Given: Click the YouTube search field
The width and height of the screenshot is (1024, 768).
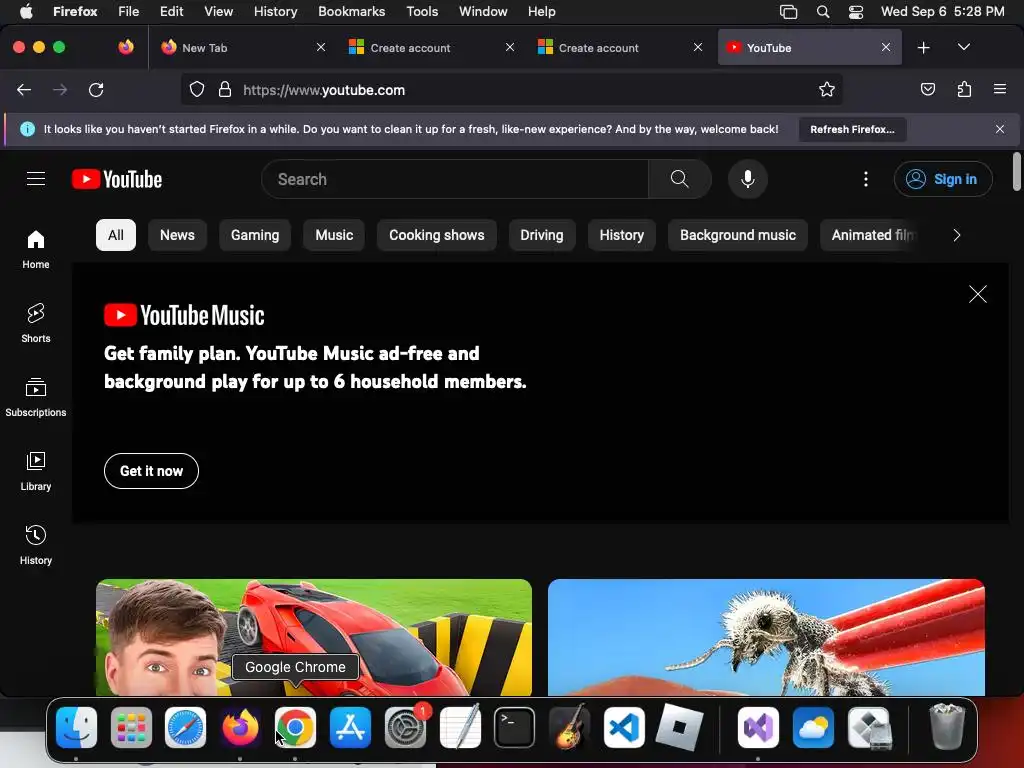Looking at the screenshot, I should 455,179.
